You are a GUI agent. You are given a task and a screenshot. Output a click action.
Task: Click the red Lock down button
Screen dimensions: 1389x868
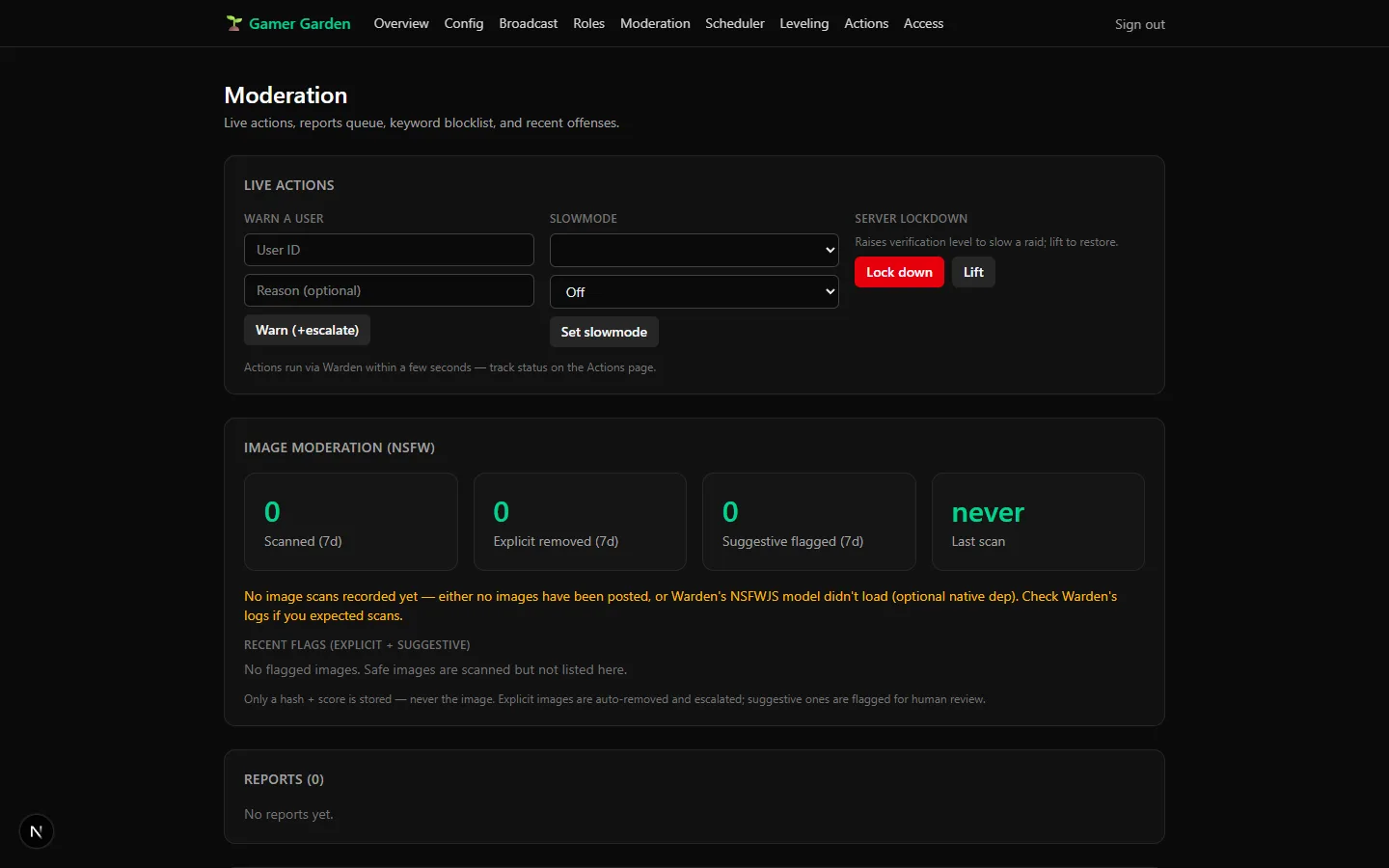coord(899,272)
